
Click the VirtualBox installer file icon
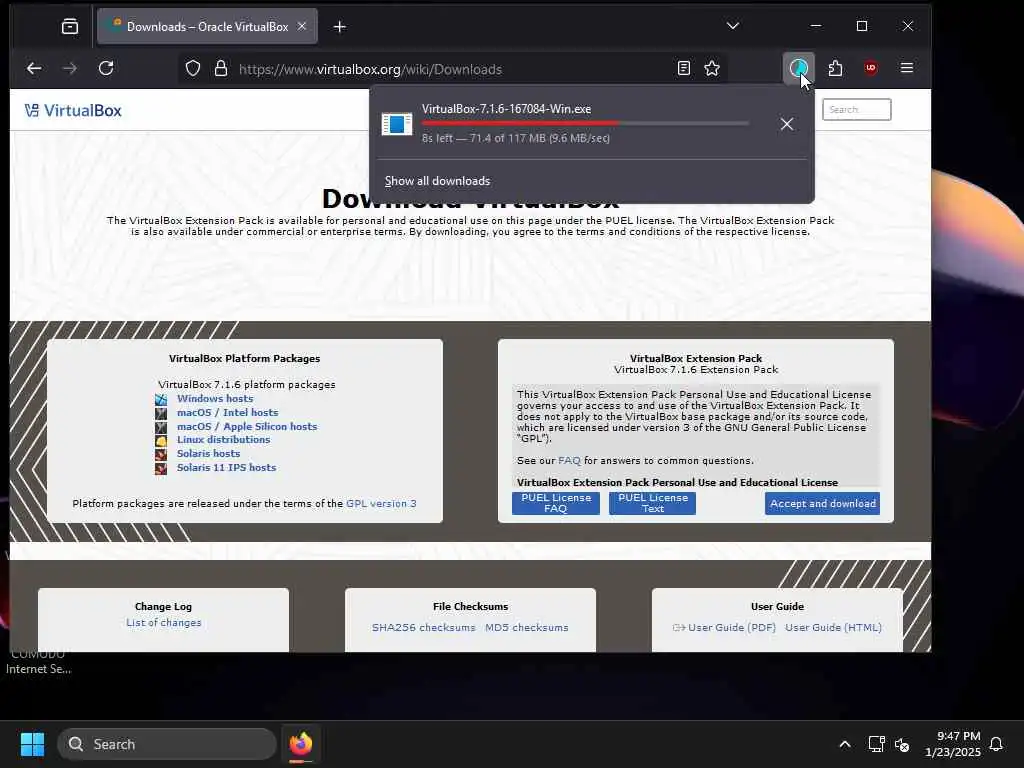coord(397,123)
